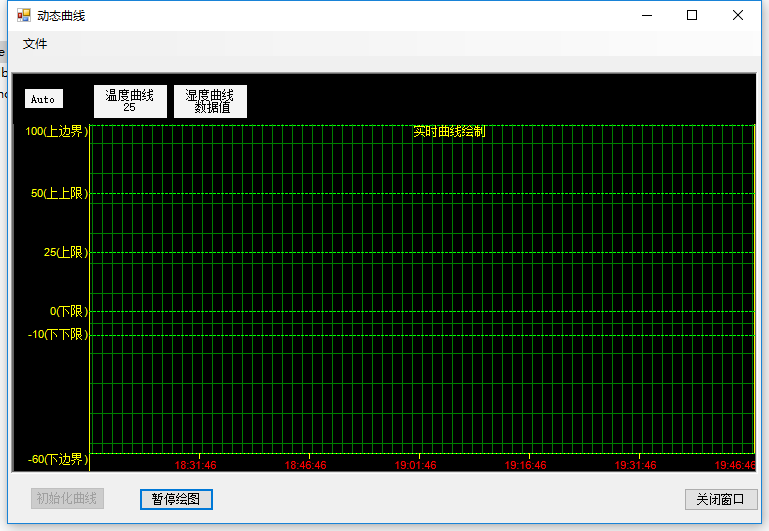Click the 25(上限) axis label
The image size is (769, 531).
66,252
